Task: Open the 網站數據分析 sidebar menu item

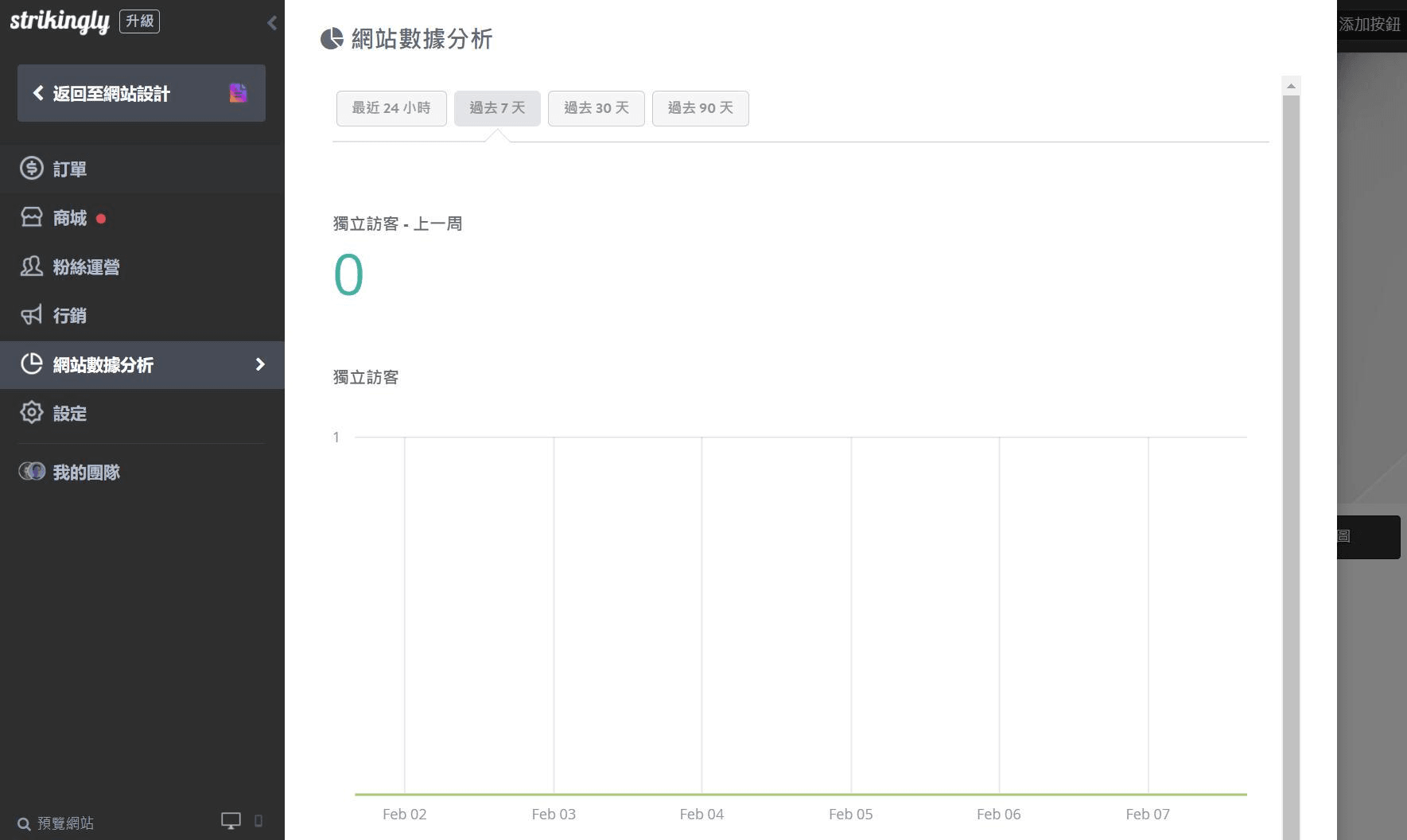Action: tap(103, 365)
